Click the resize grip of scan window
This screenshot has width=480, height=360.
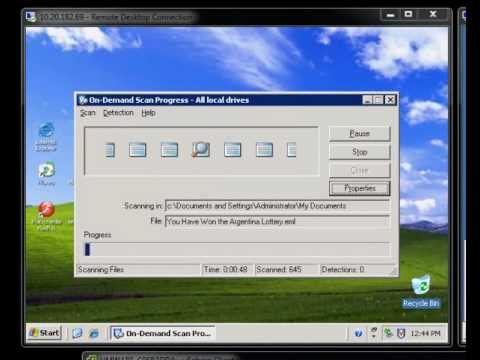[393, 272]
